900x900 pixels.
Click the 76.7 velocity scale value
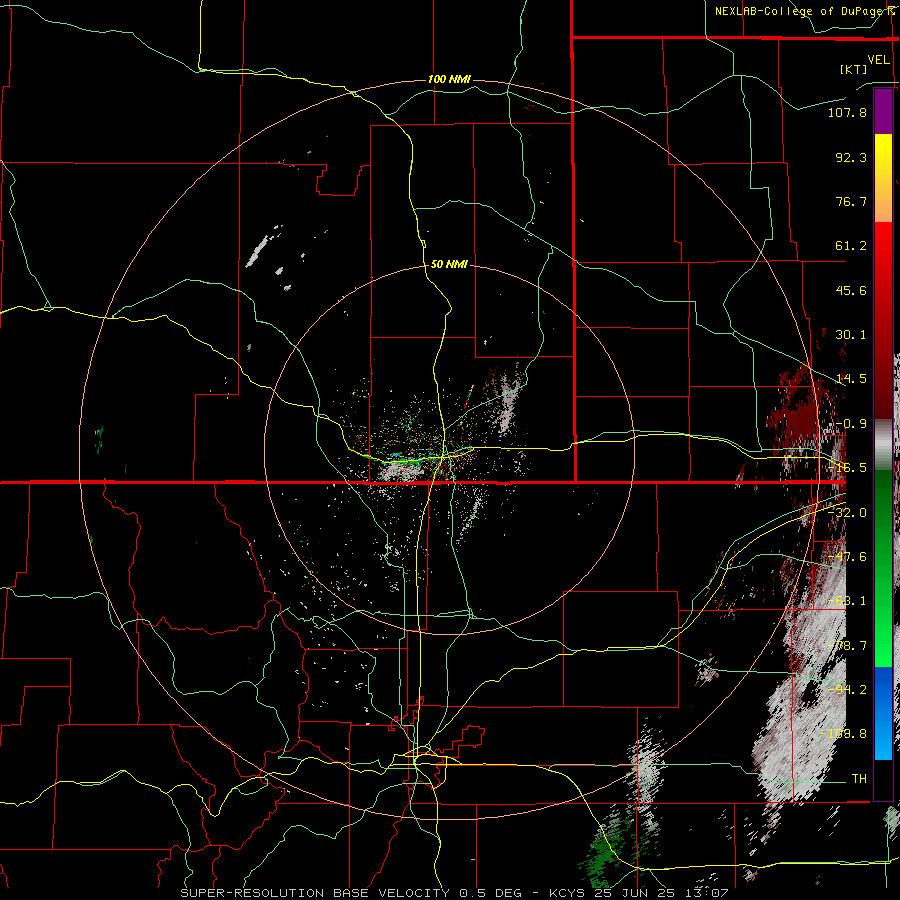click(851, 201)
